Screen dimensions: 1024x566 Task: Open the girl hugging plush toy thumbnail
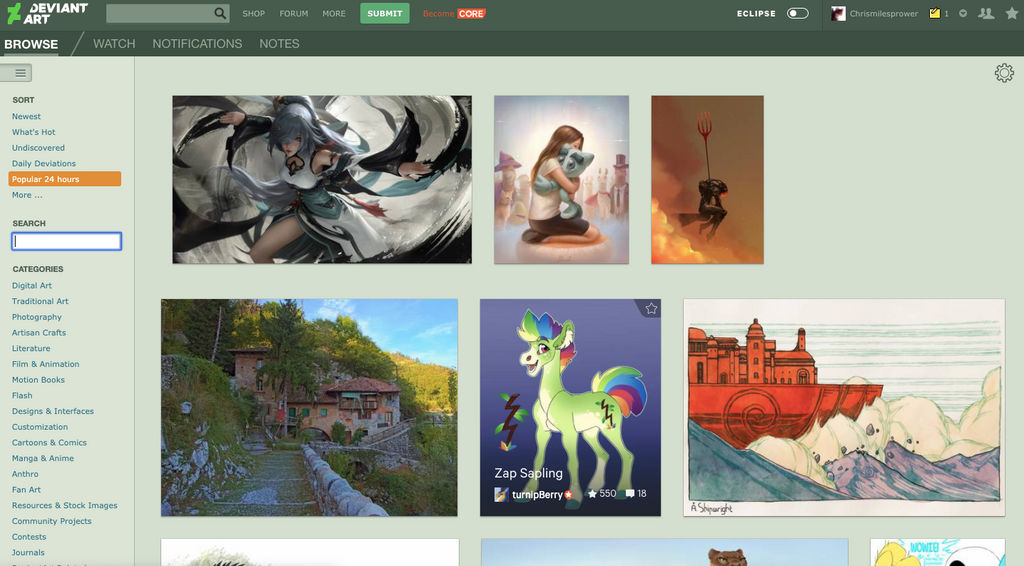562,180
